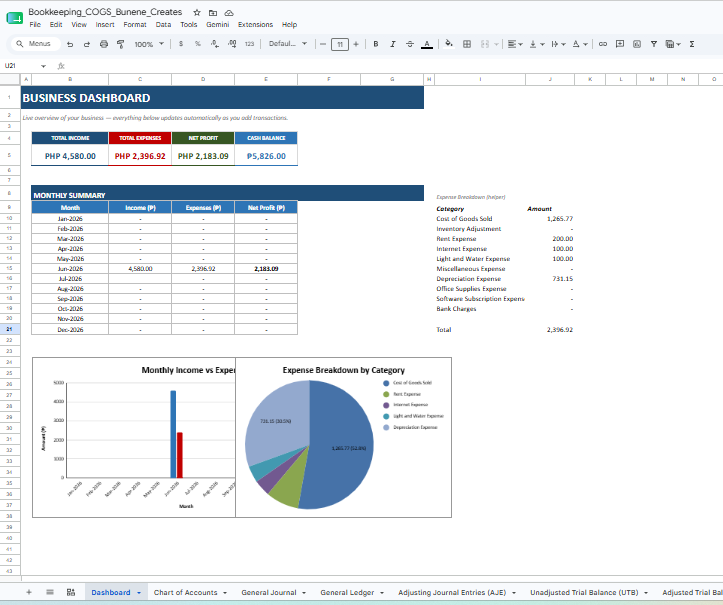Open the Name box dropdown arrow

(43, 66)
